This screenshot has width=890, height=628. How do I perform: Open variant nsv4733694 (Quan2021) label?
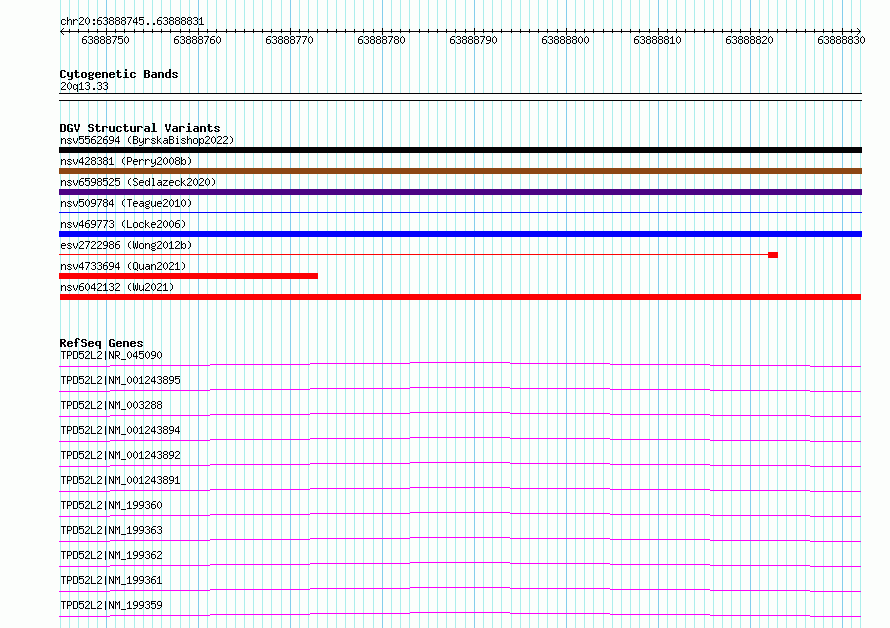click(123, 266)
